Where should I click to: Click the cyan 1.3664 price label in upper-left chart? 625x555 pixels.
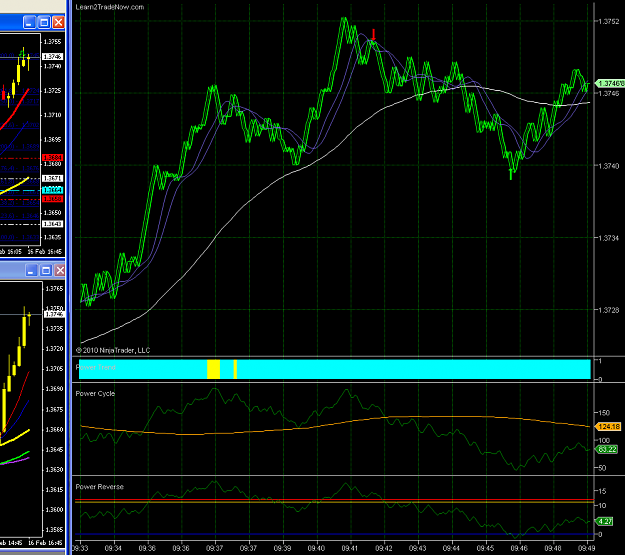[53, 190]
